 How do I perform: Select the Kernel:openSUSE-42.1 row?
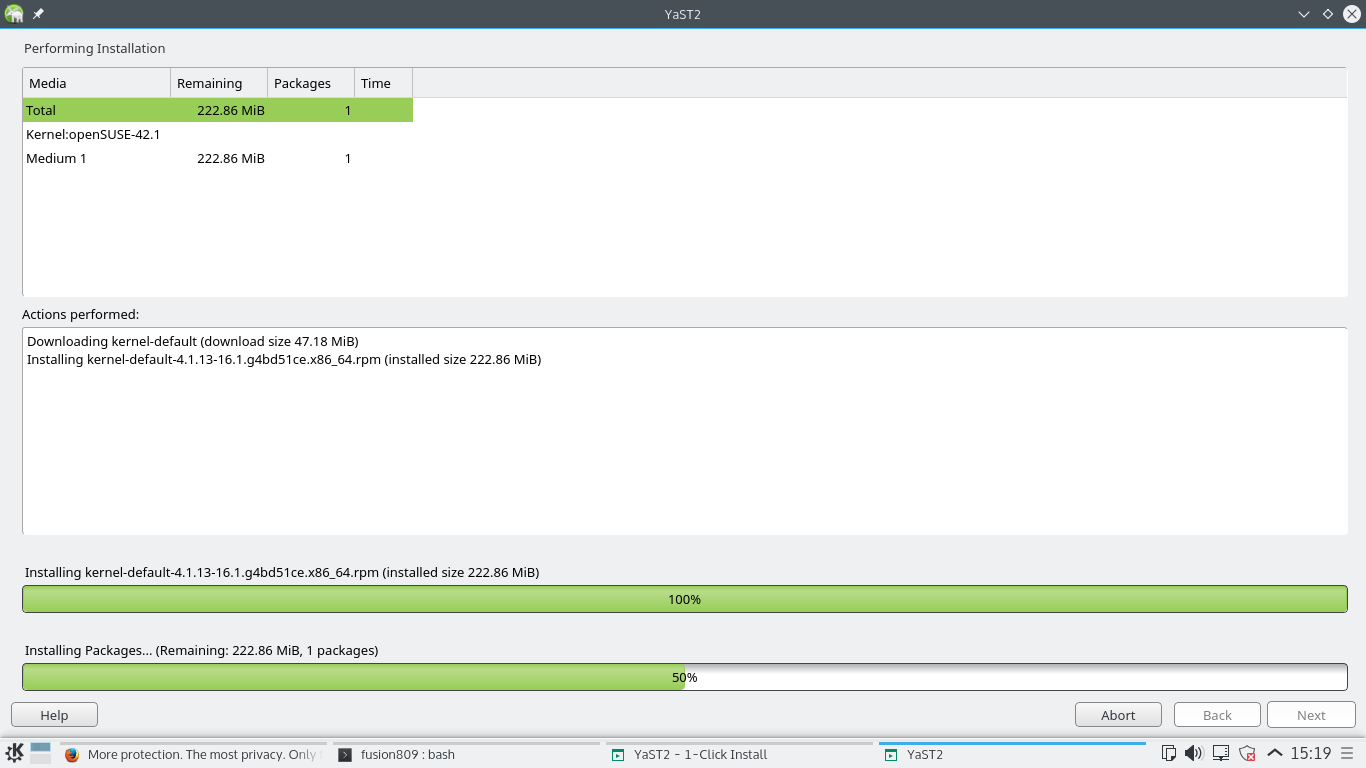click(218, 134)
